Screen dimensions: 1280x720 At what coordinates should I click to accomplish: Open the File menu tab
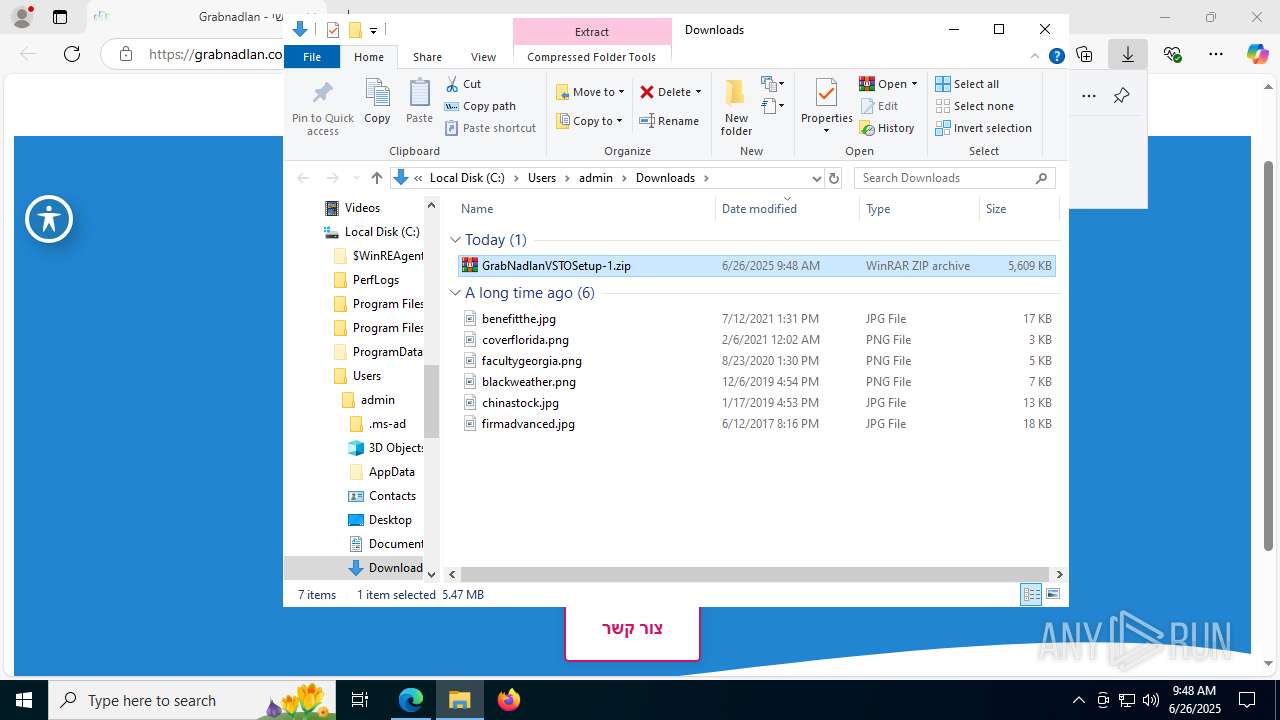[312, 57]
